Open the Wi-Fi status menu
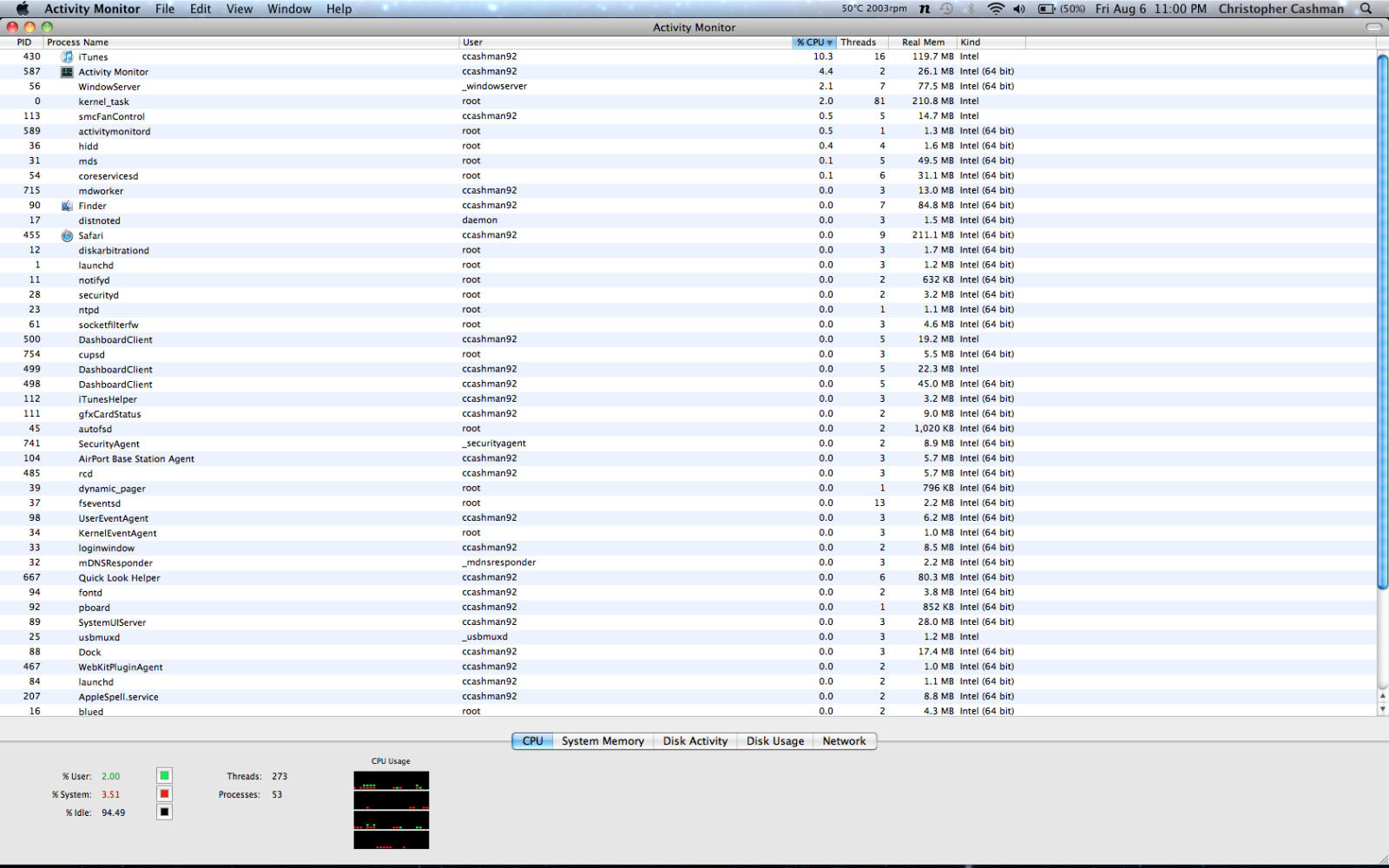This screenshot has height=868, width=1389. tap(996, 9)
